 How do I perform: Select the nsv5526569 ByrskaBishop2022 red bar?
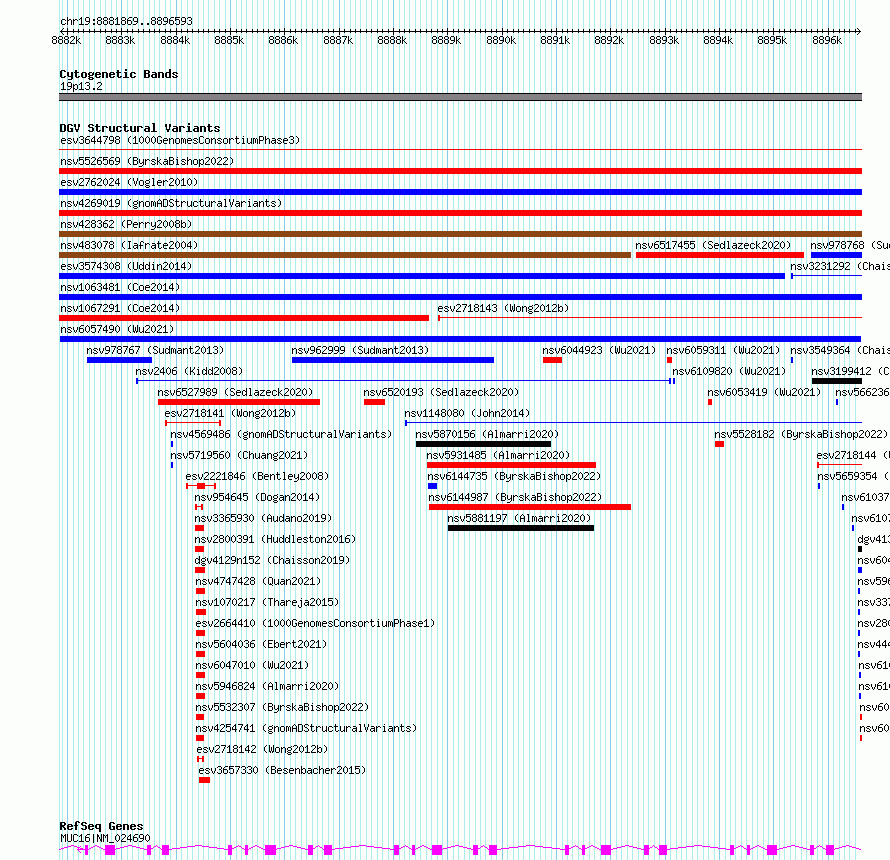tap(460, 171)
